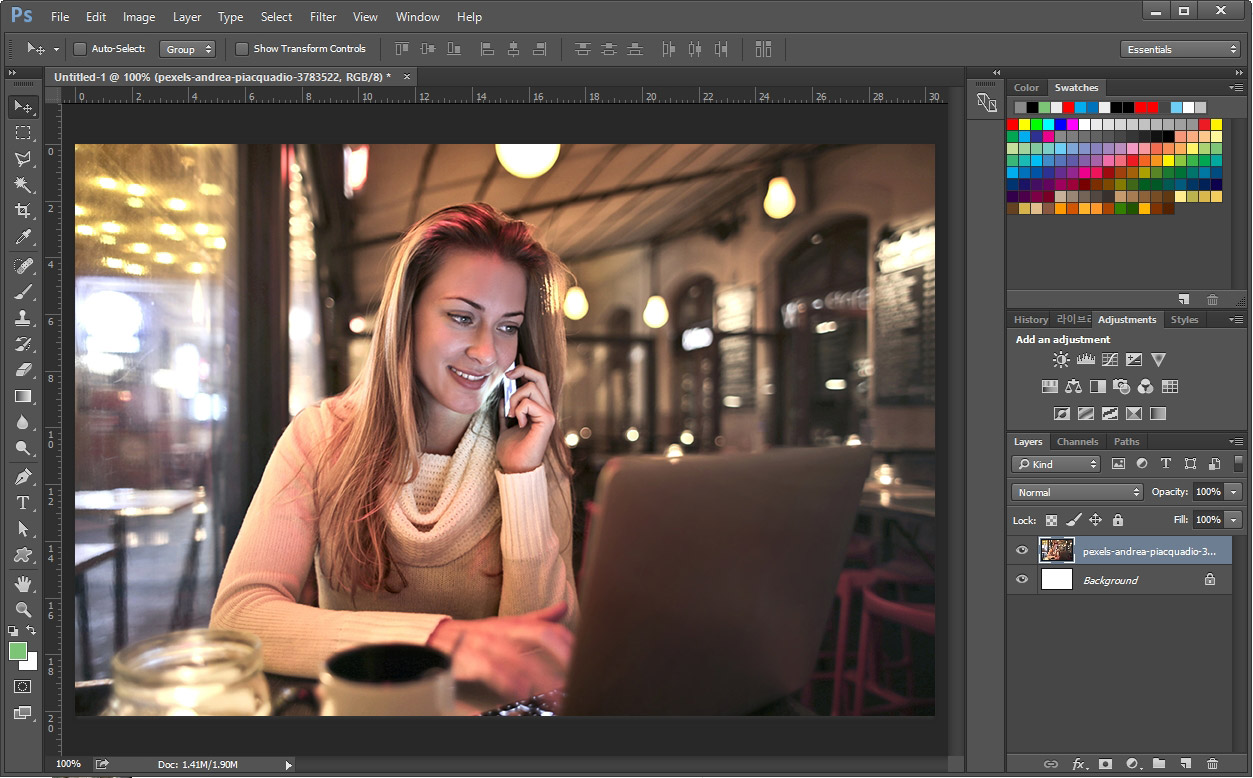Open the Swatches panel menu
This screenshot has height=778, width=1253.
coord(1236,88)
